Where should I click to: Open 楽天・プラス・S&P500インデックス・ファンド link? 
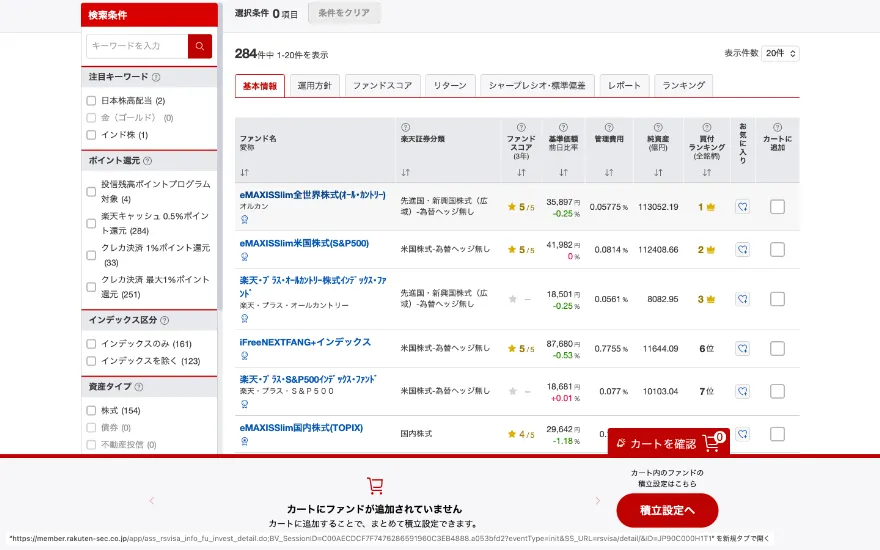(308, 379)
